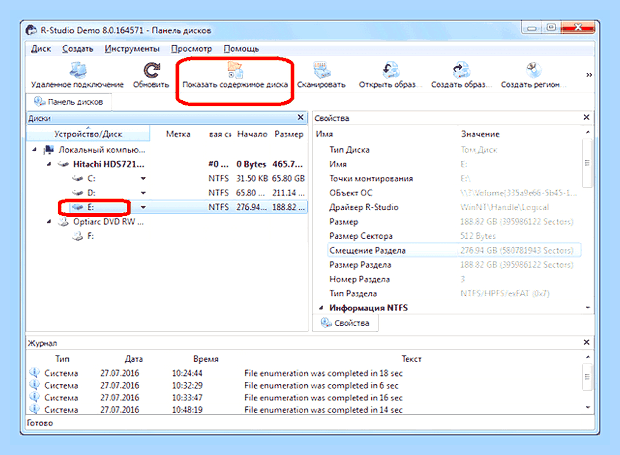620x455 pixels.
Task: Sort by Начало column header
Action: [x=252, y=134]
